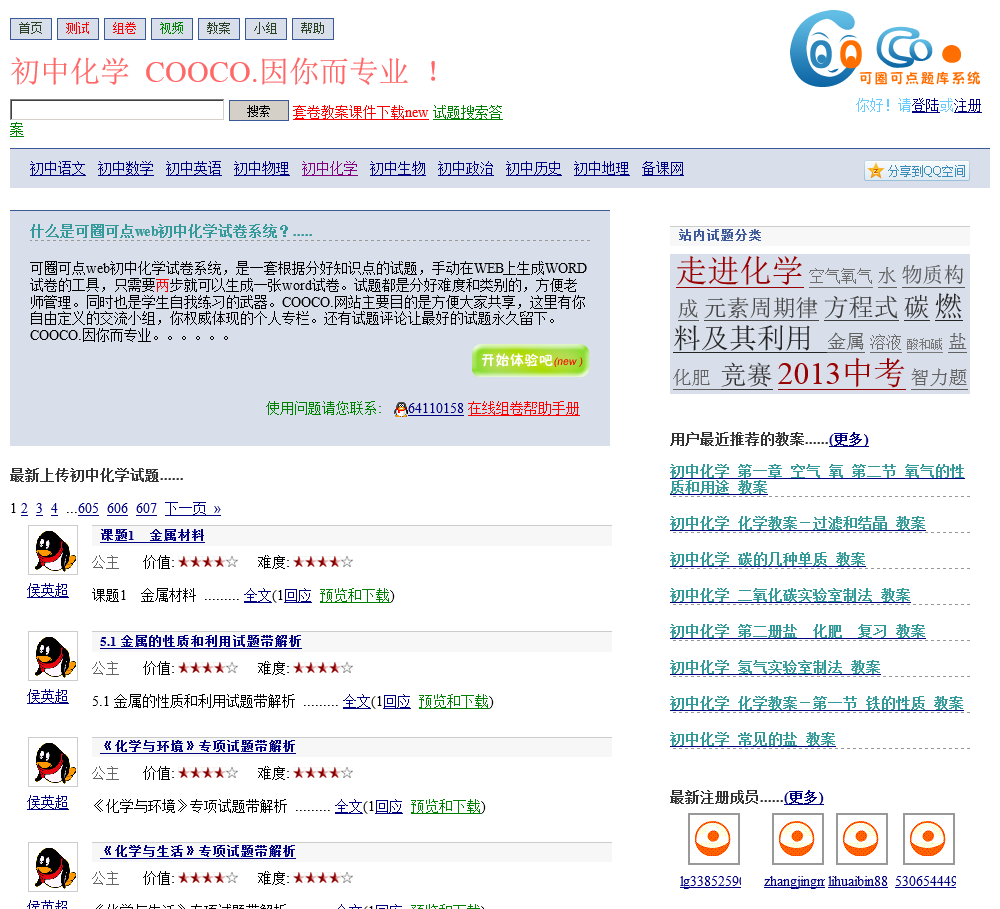Go to 初中生物 subject link
Screen dimensions: 1000x909
[x=398, y=168]
